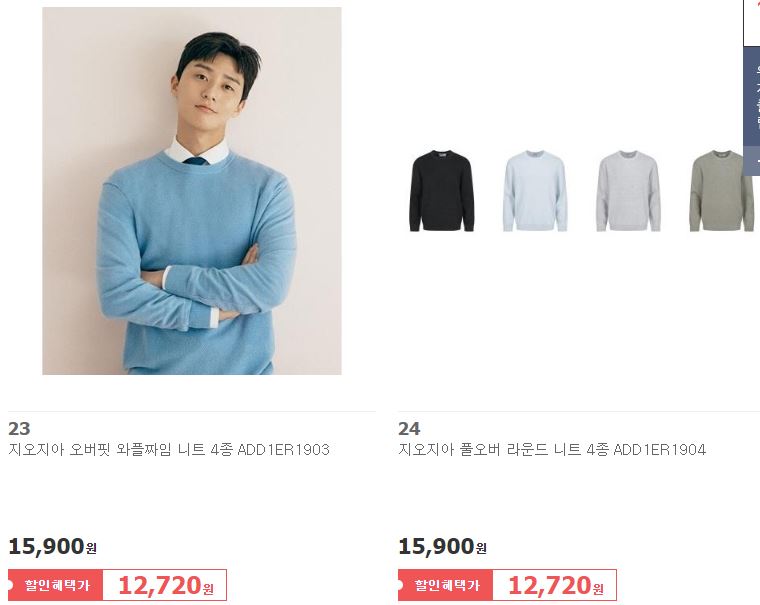
Task: Open the model photo in the blue waffle knit
Action: pos(192,191)
